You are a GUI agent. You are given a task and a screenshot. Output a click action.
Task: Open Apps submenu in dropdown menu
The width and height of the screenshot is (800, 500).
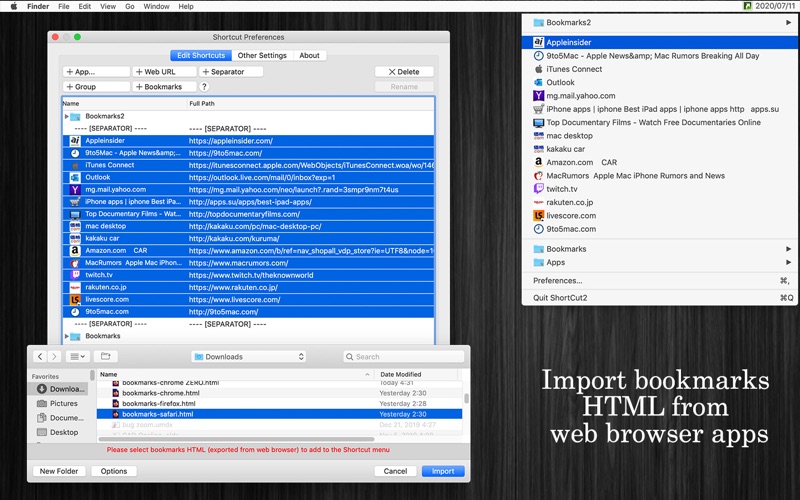click(661, 262)
